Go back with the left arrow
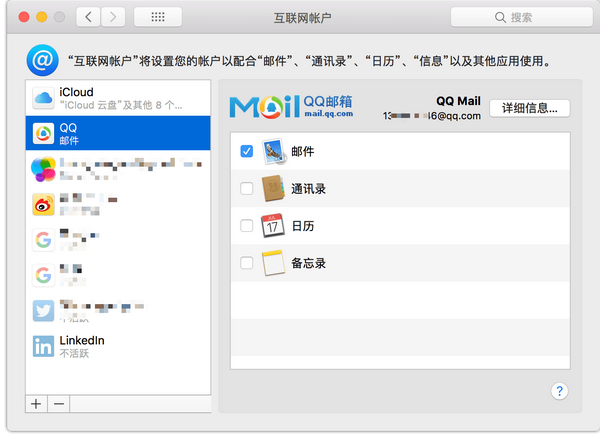This screenshot has height=438, width=600. (x=88, y=17)
